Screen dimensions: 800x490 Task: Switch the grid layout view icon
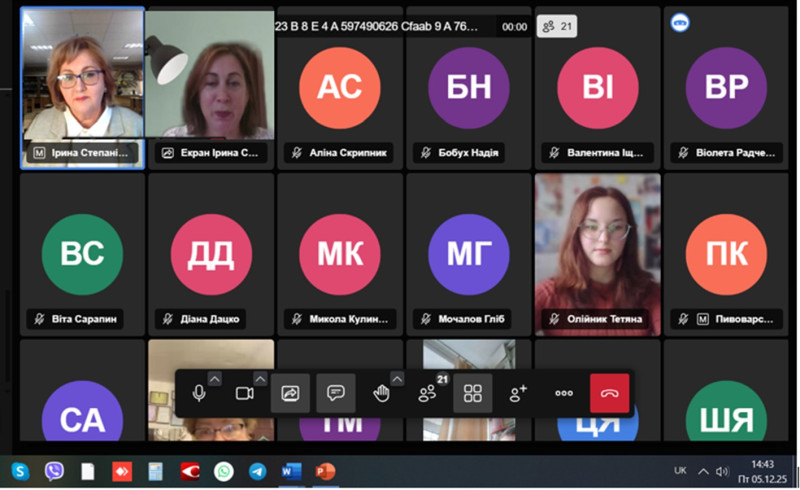click(473, 394)
